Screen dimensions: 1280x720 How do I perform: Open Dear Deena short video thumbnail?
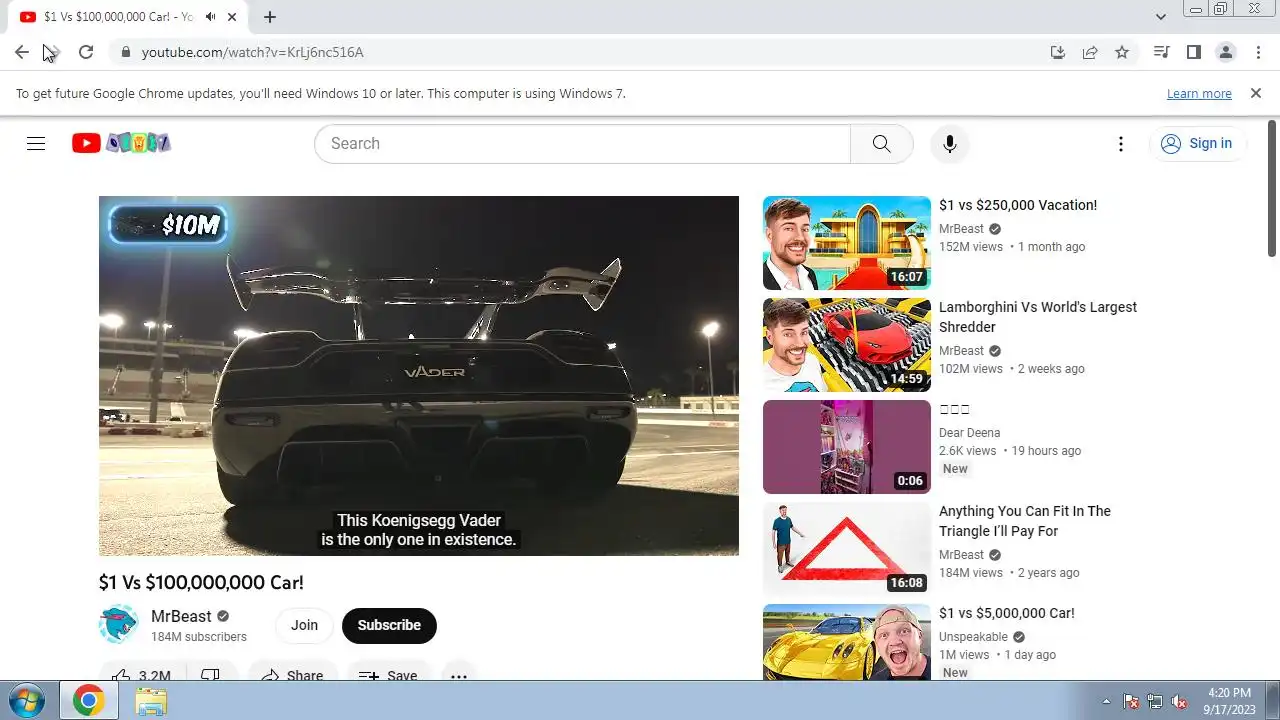pos(847,447)
